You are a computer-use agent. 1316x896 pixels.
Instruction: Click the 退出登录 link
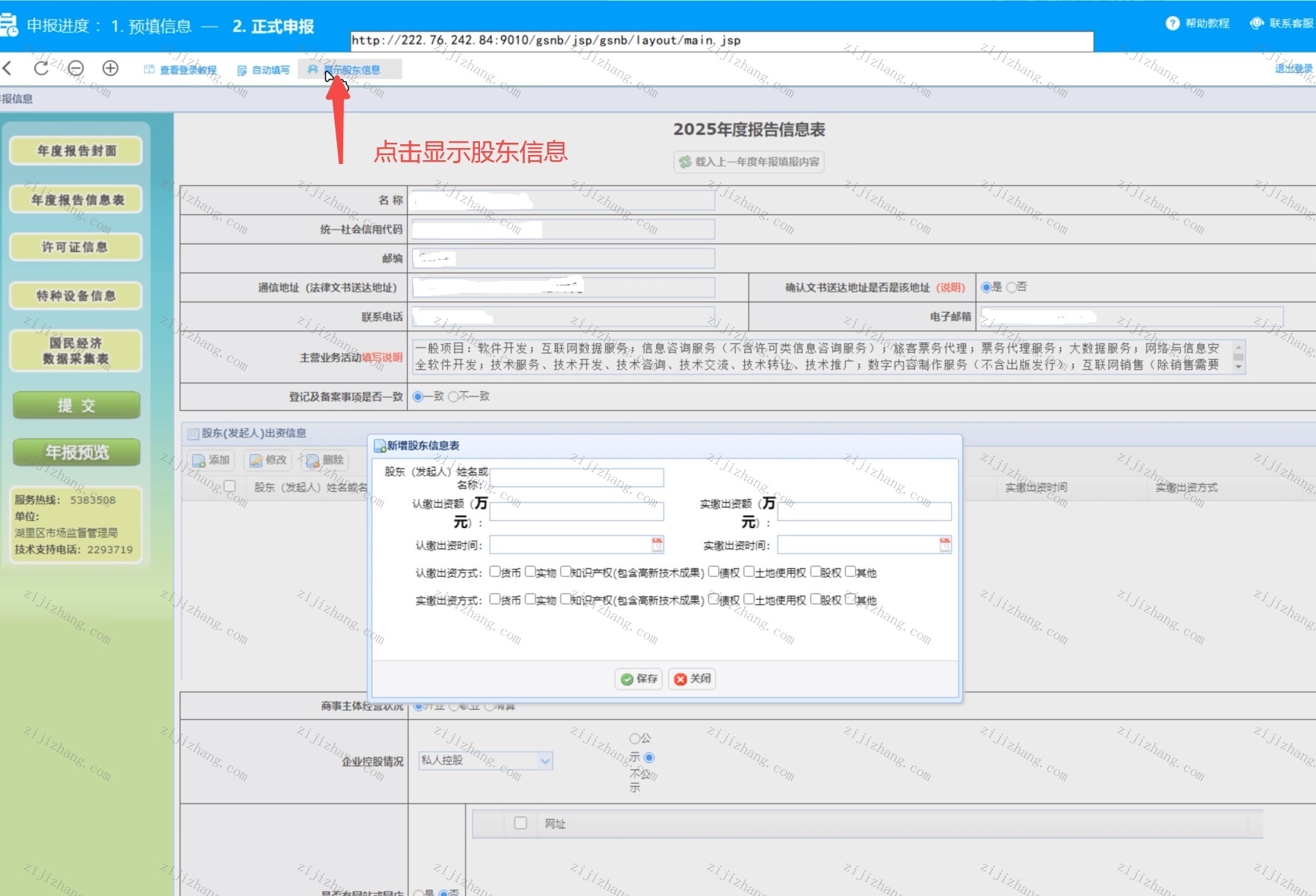pyautogui.click(x=1294, y=68)
